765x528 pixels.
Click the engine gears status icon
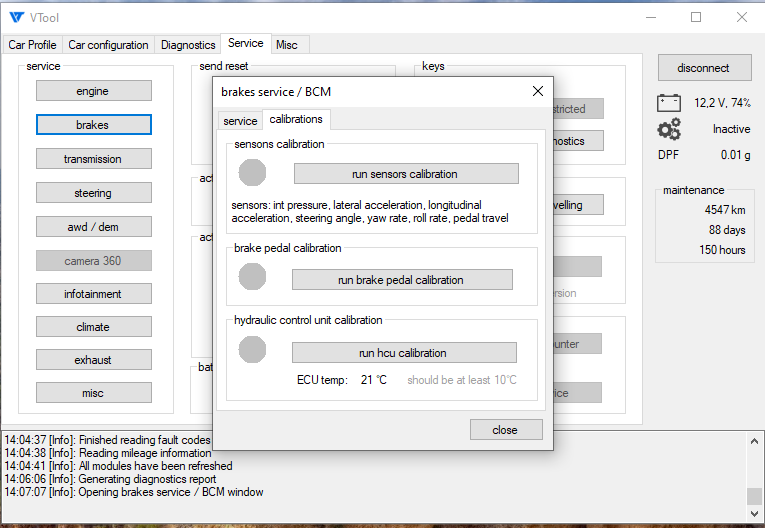(669, 129)
